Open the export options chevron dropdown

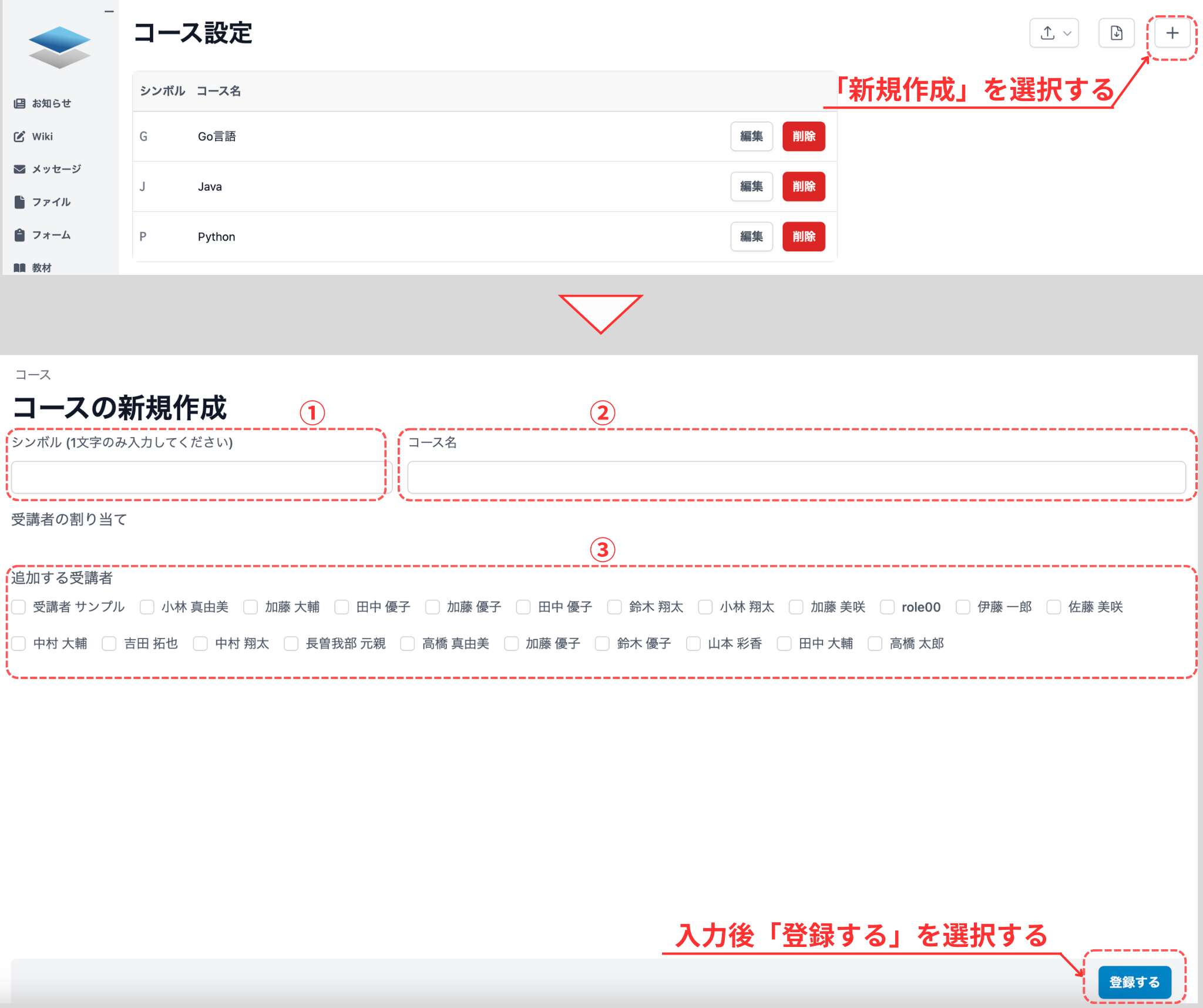[1067, 33]
